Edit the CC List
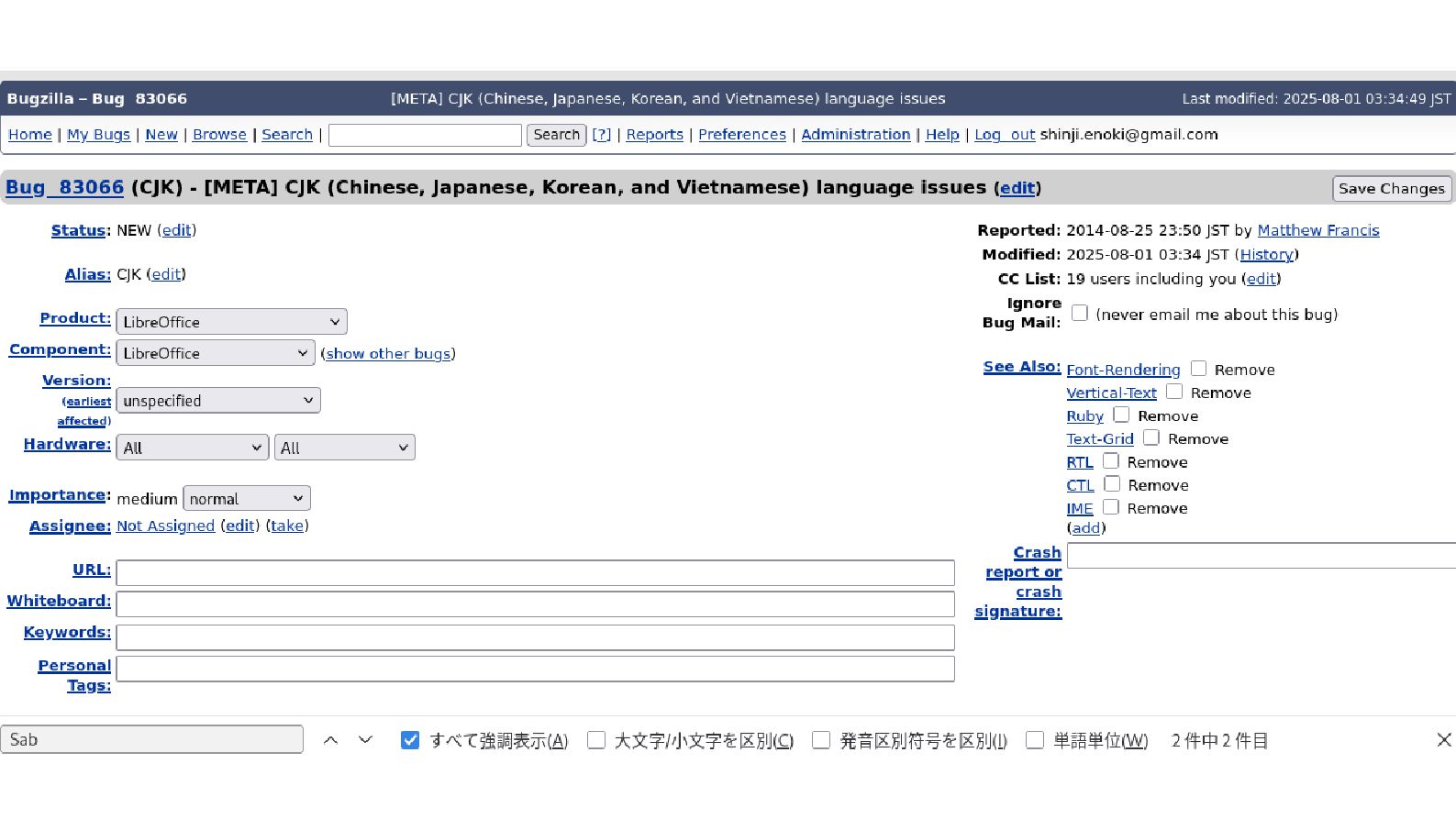This screenshot has width=1456, height=819. pos(1261,279)
